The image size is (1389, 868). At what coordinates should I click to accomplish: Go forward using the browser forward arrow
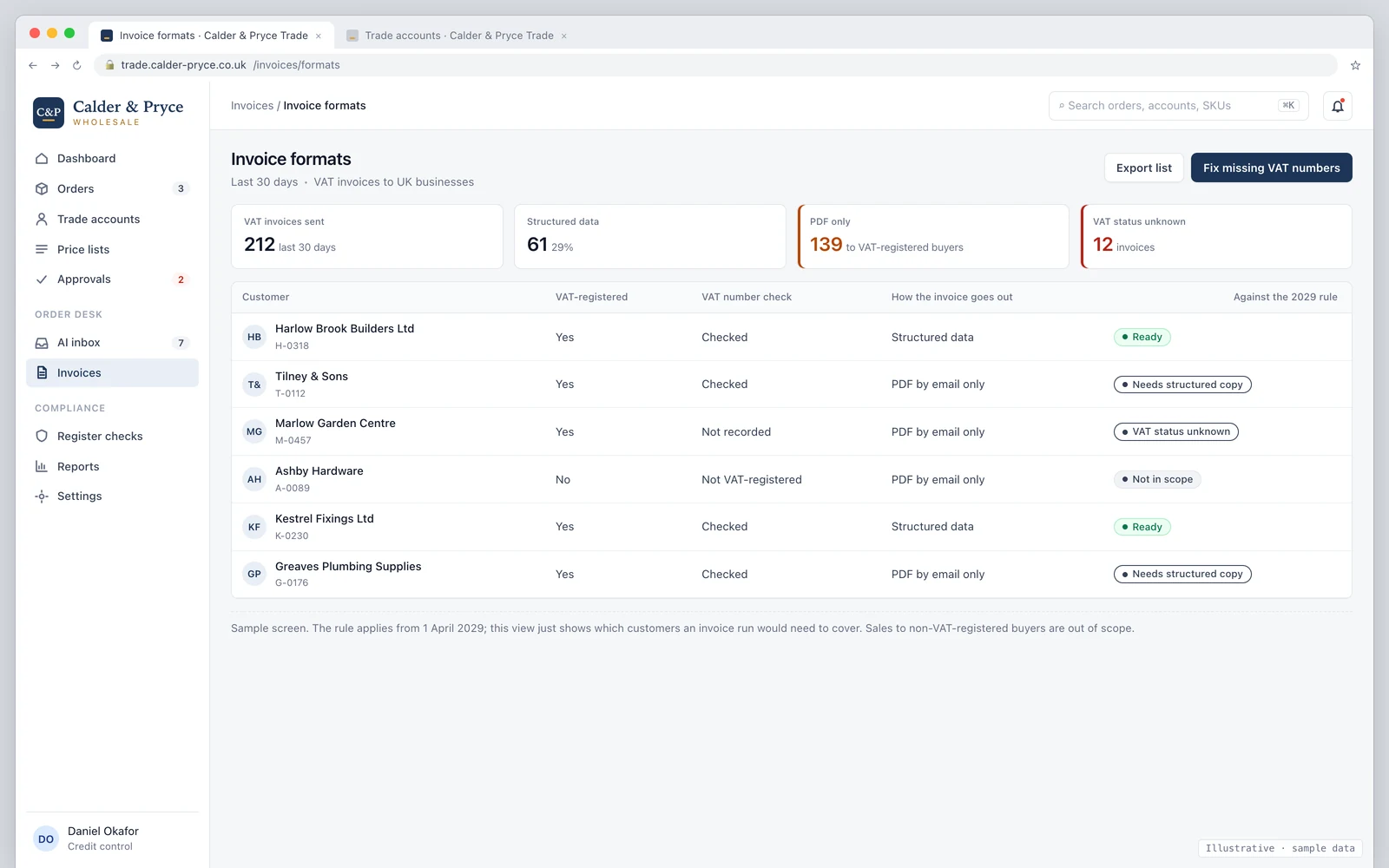click(55, 65)
